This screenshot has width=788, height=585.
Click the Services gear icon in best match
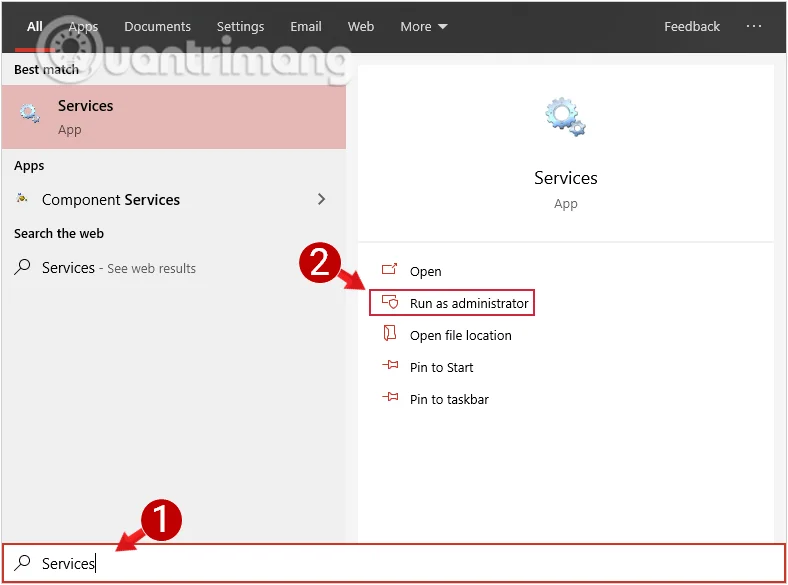pos(30,113)
